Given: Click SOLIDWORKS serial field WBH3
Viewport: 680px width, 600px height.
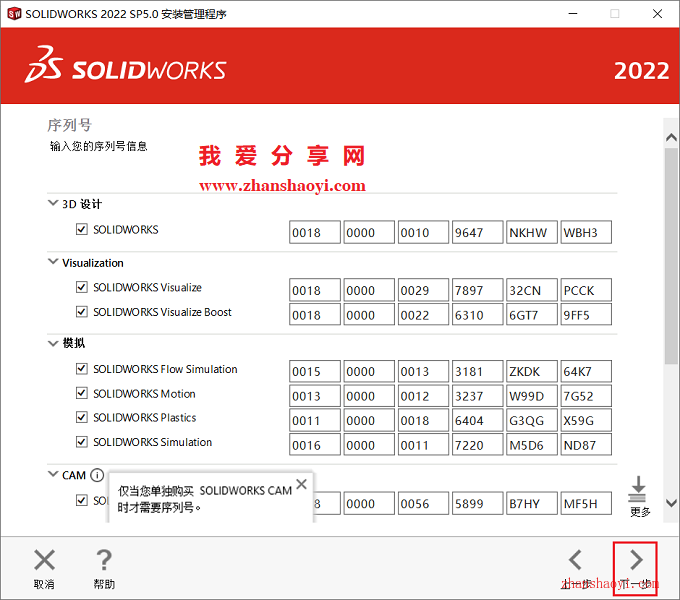Looking at the screenshot, I should (x=586, y=232).
